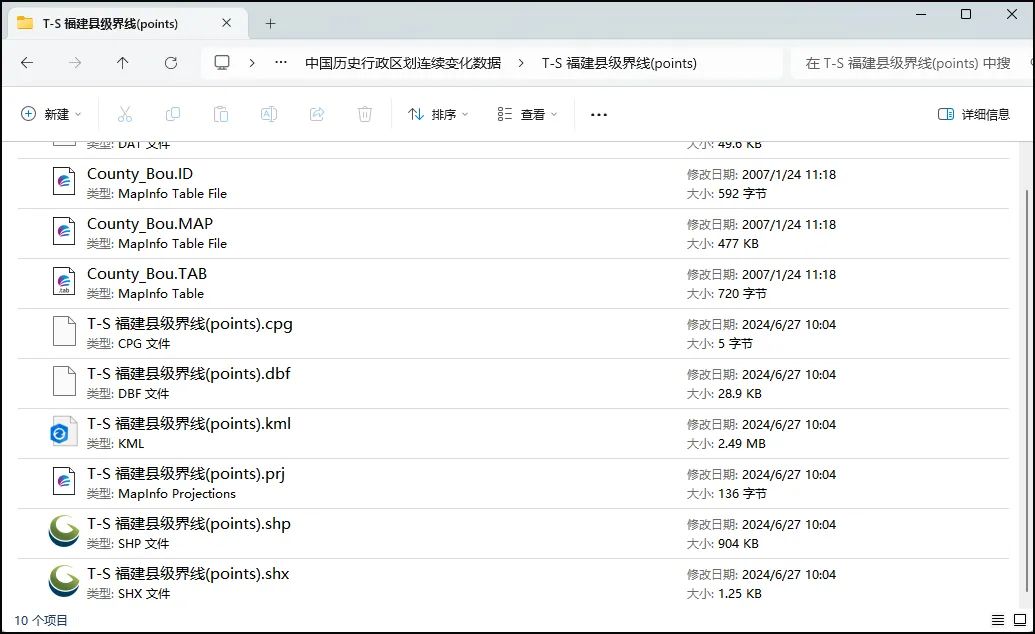Select T-S 福建县级界线(points).shp file name

[189, 524]
